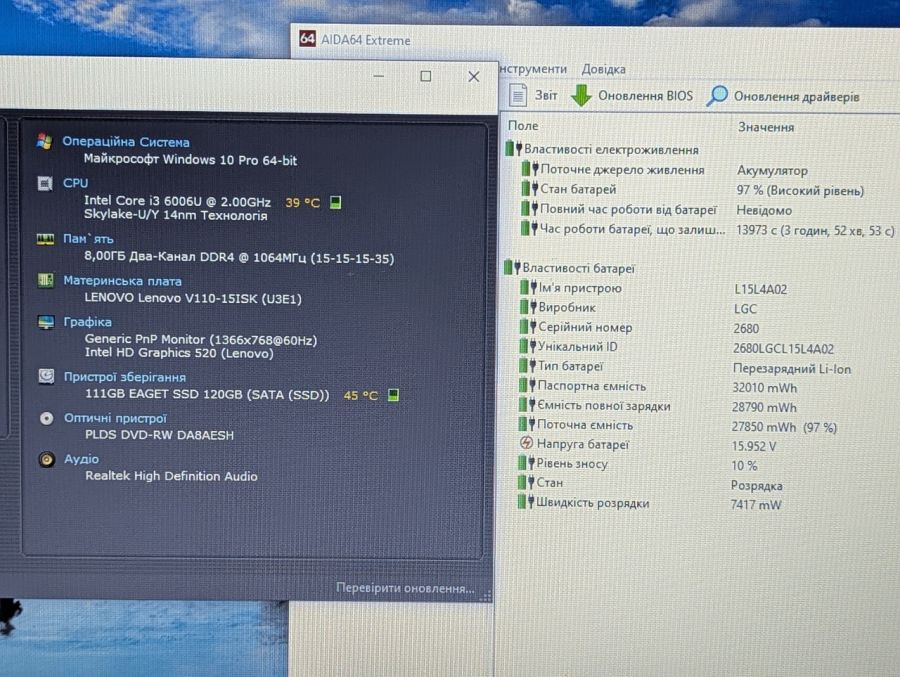The height and width of the screenshot is (677, 900).
Task: Click the green SSD temperature indicator icon
Action: pyautogui.click(x=393, y=395)
